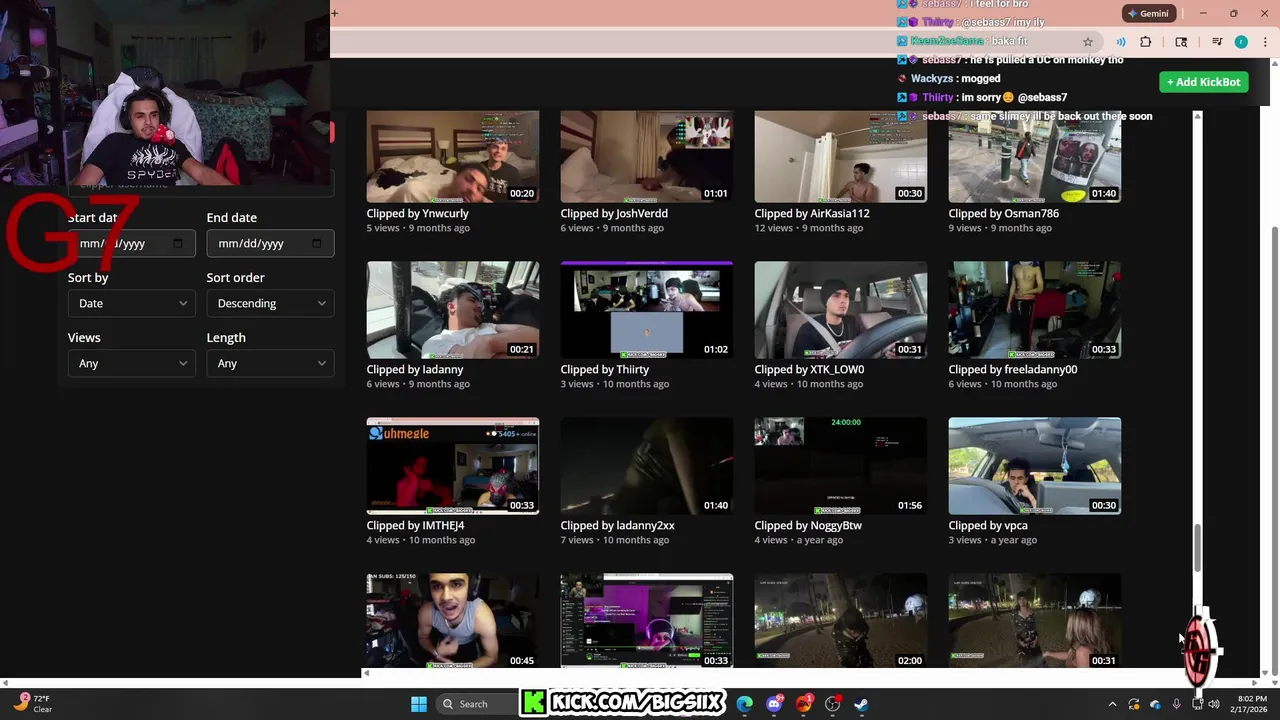Click 'Clipped by freeladanny00' title

[x=1013, y=369]
